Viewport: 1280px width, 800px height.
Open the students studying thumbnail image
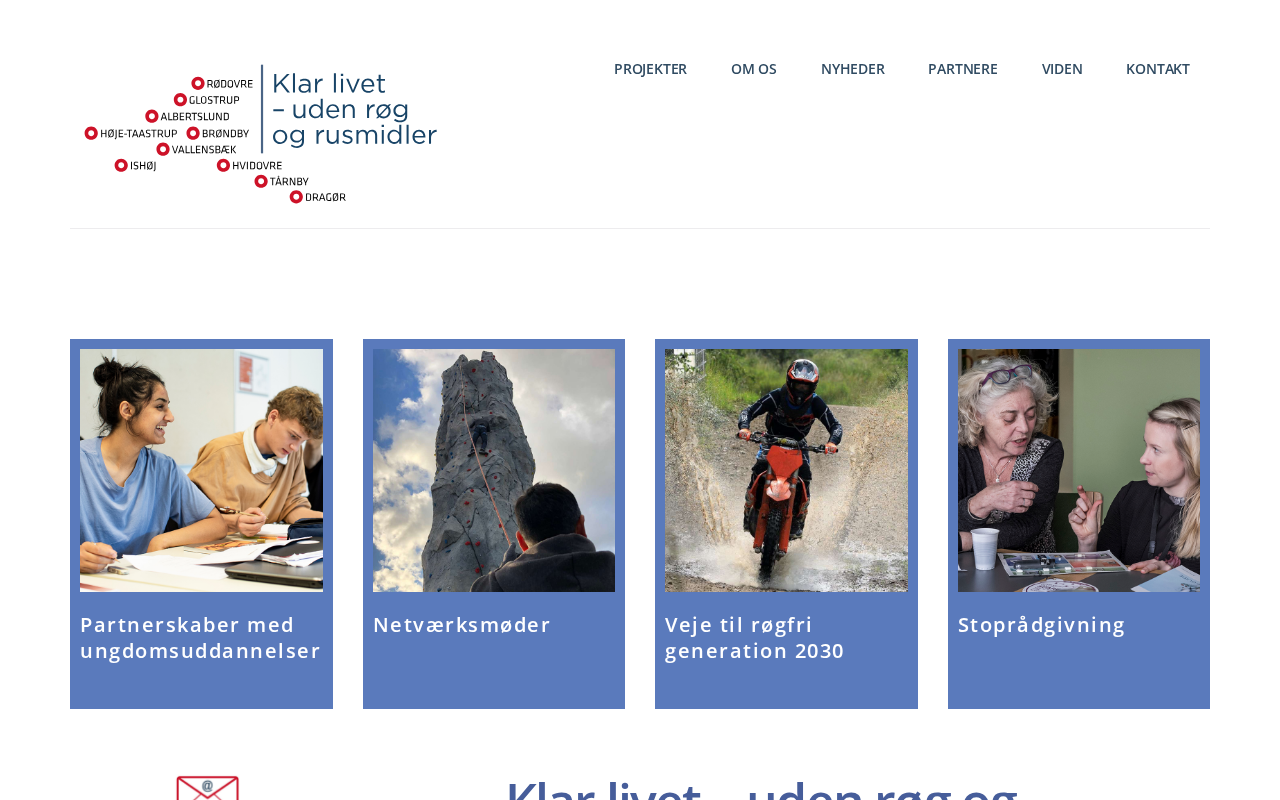coord(201,470)
